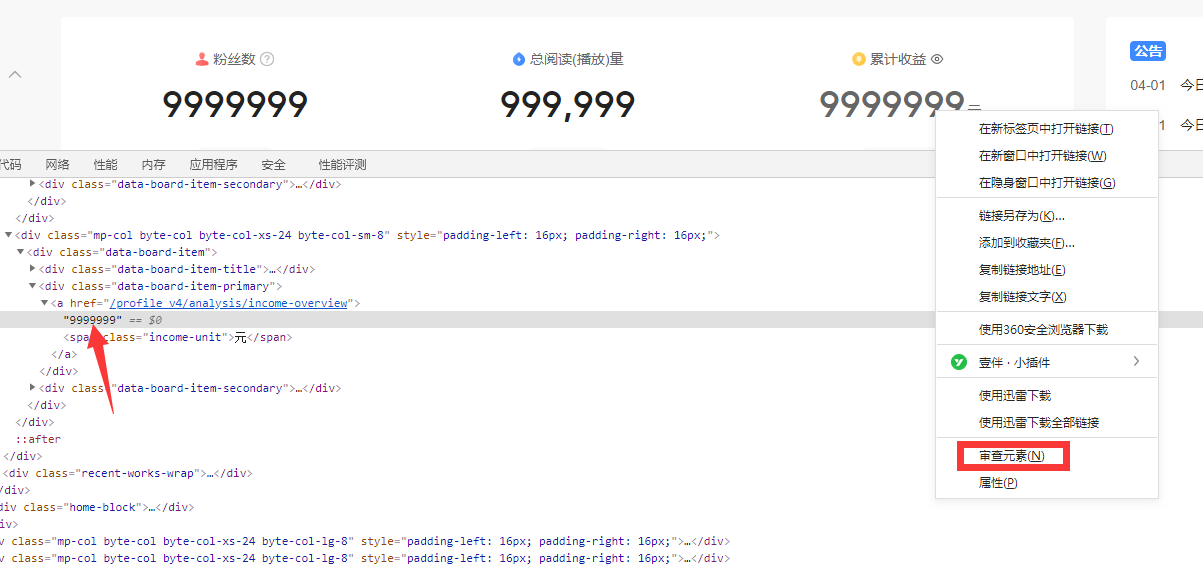This screenshot has width=1203, height=567.
Task: Click the green 壹伴 plugin icon
Action: tap(959, 362)
